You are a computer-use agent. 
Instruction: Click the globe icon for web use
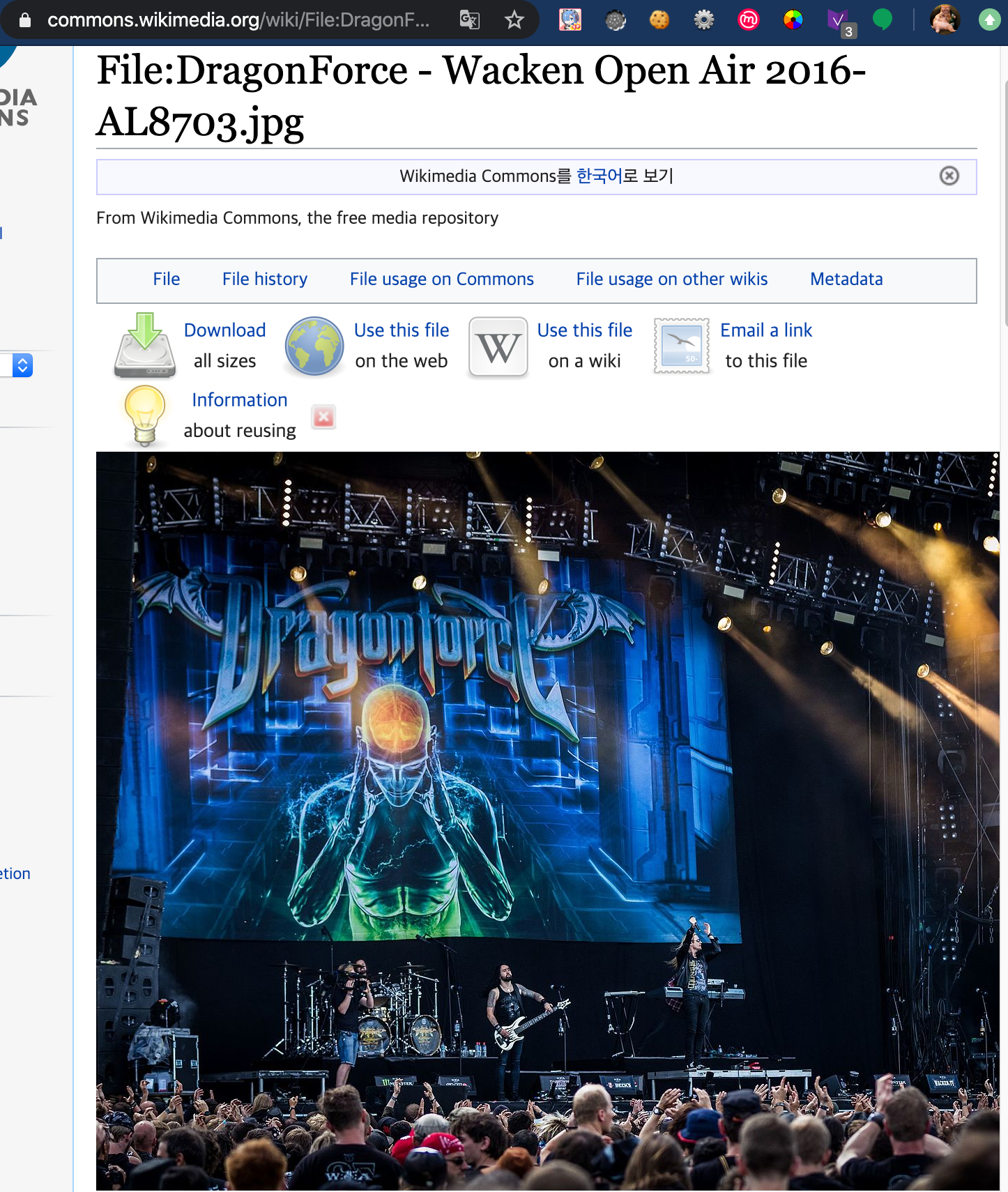314,346
